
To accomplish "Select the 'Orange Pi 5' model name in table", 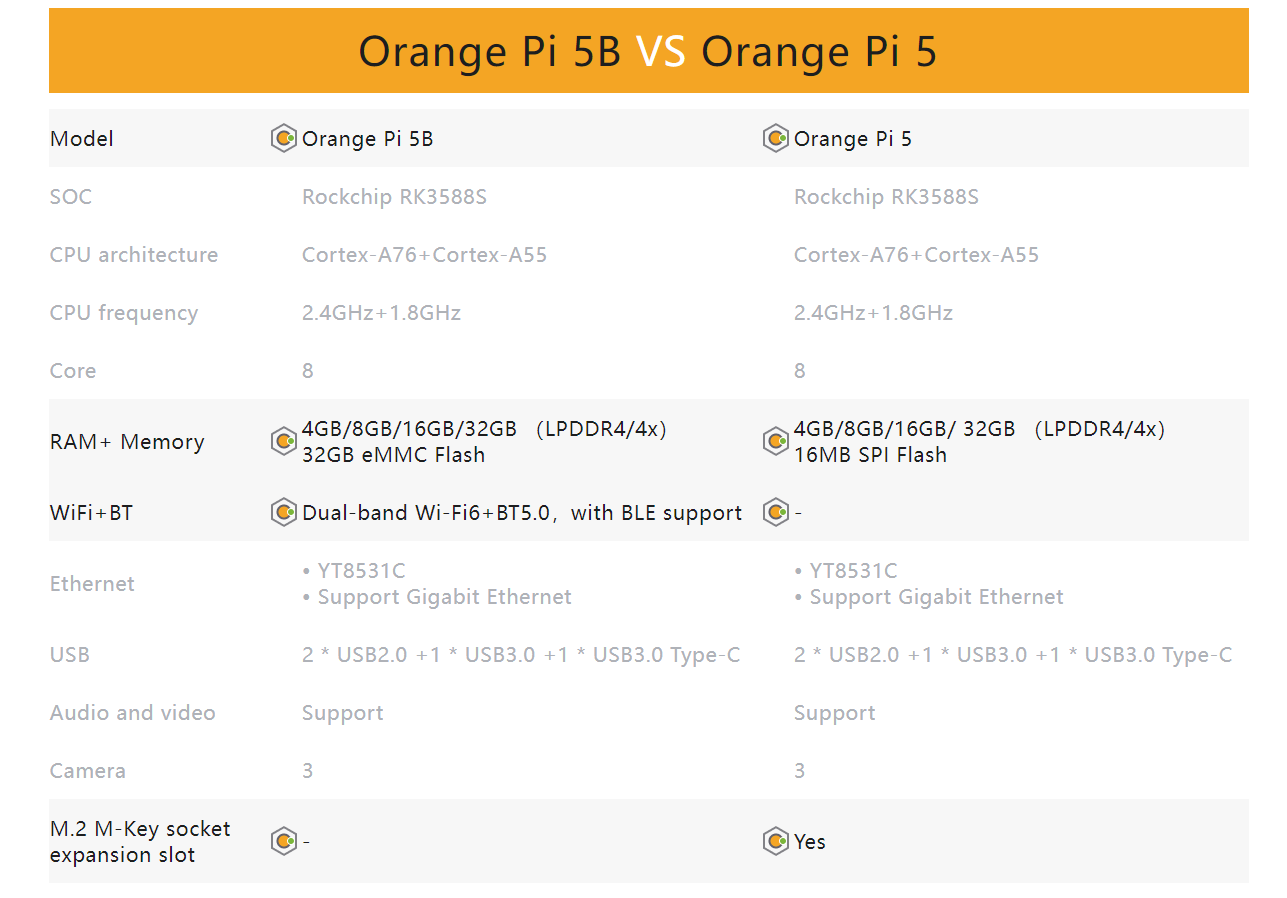I will (852, 139).
